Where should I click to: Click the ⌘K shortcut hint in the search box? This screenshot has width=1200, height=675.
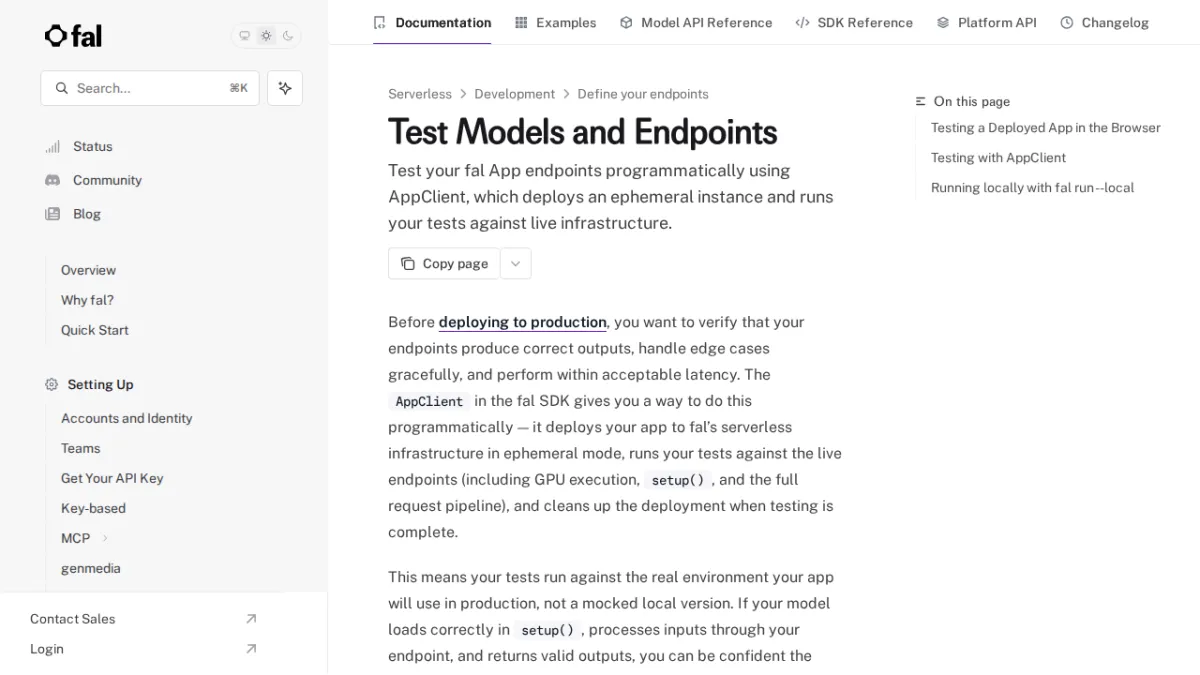tap(238, 88)
